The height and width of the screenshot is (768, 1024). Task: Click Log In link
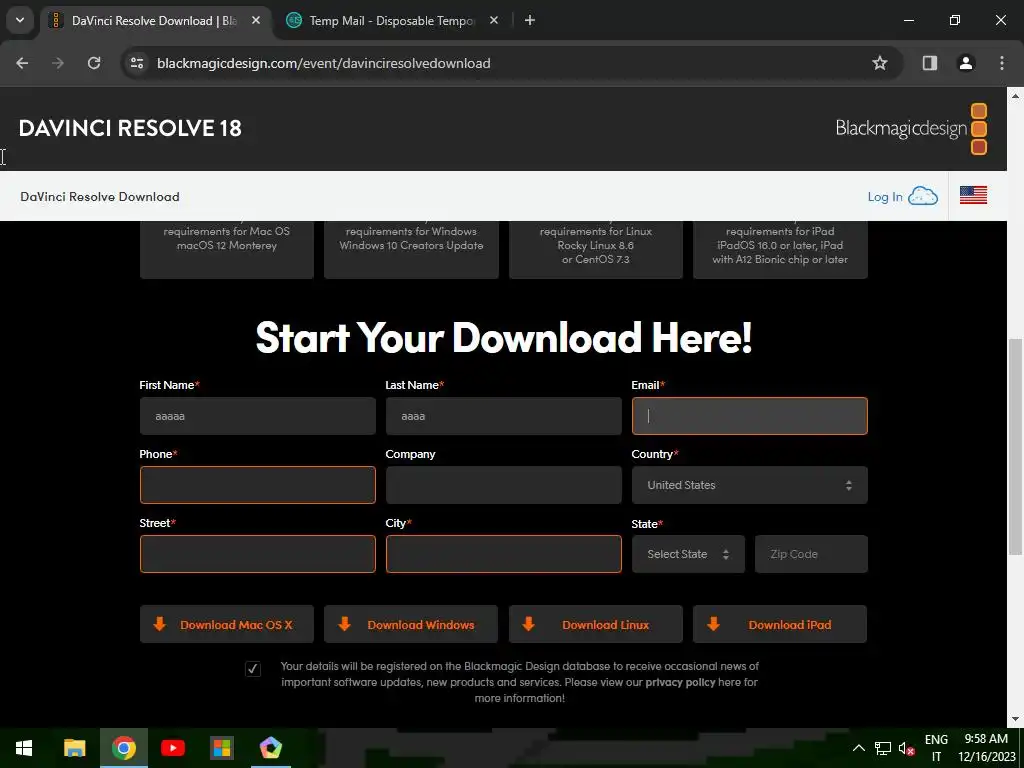[884, 197]
